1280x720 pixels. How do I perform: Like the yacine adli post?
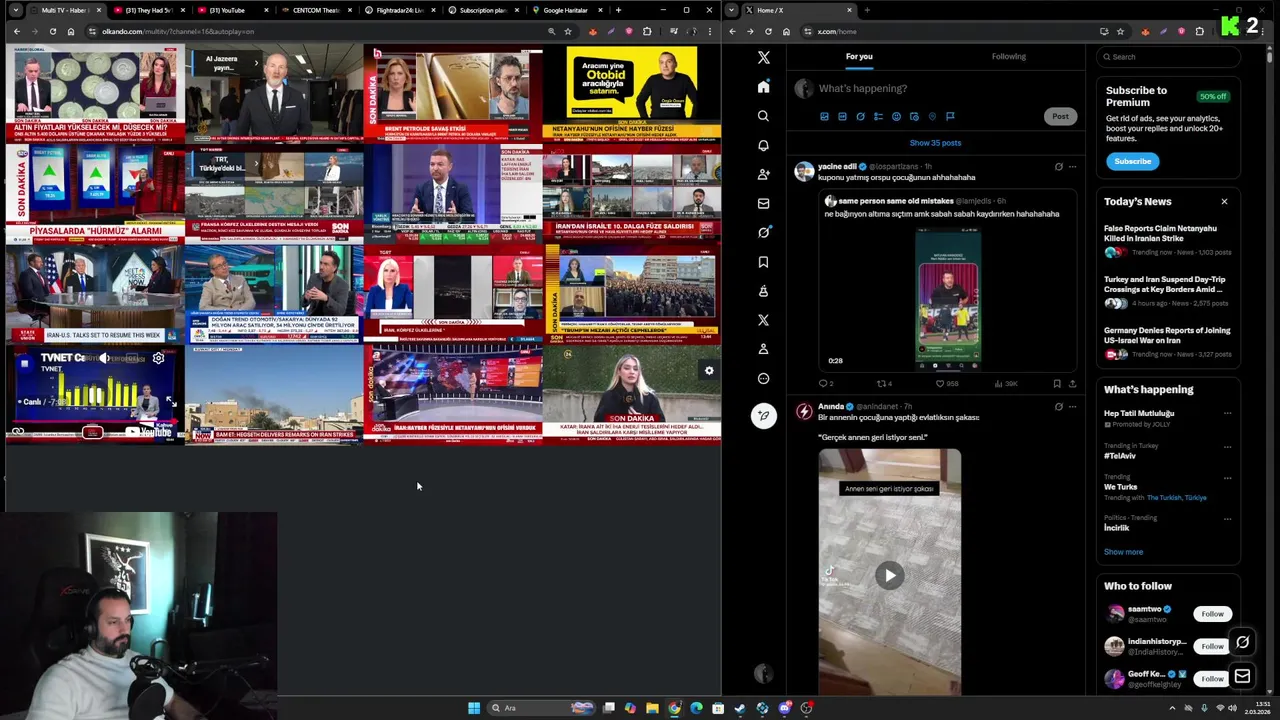940,383
